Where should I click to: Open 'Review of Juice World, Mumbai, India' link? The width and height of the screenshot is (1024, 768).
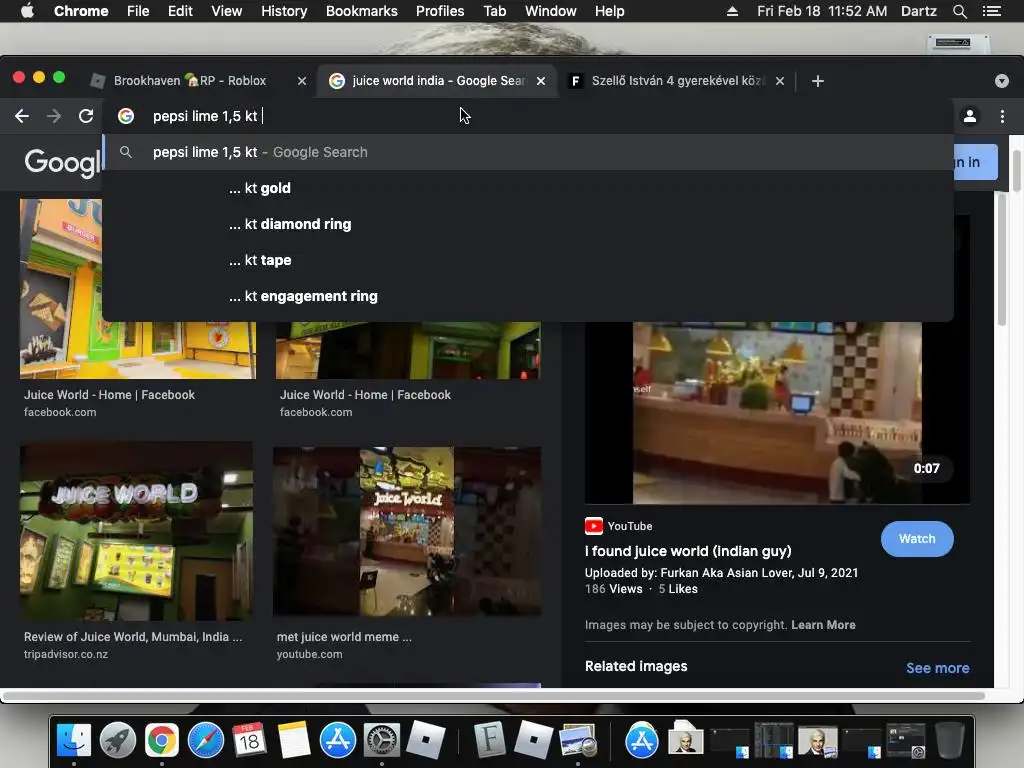coord(133,637)
